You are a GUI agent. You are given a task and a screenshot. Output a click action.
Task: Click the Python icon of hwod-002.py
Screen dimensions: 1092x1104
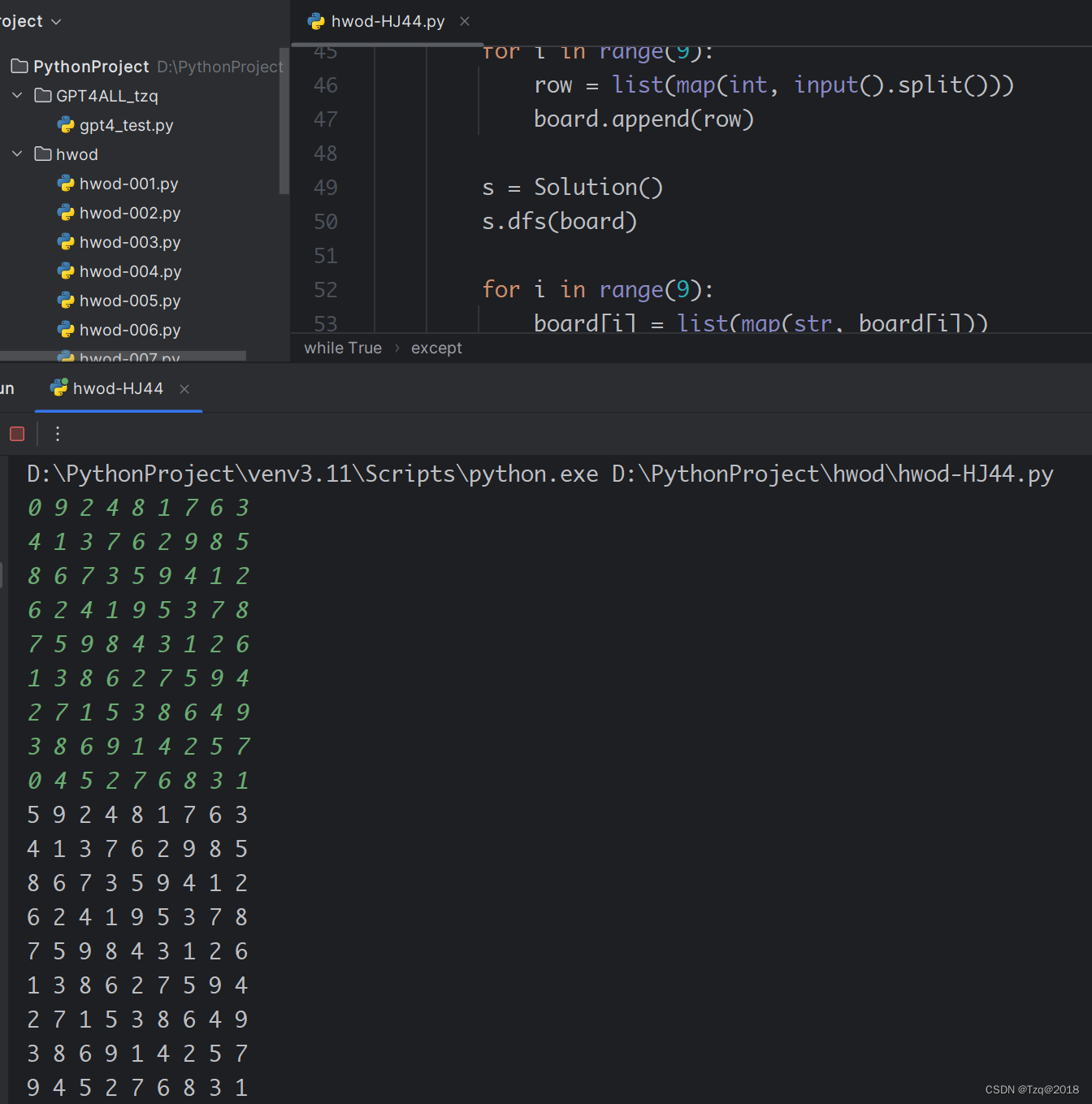click(x=66, y=213)
